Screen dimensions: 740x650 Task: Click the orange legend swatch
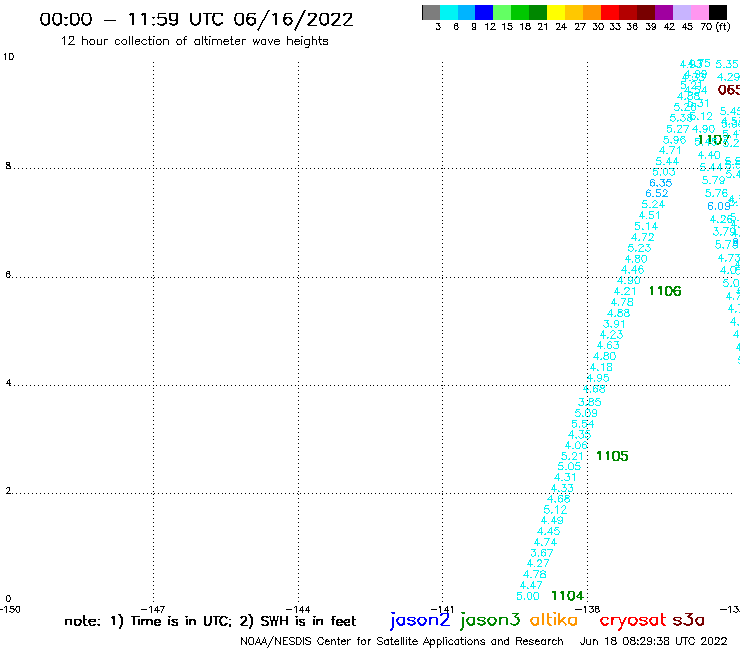coord(592,12)
